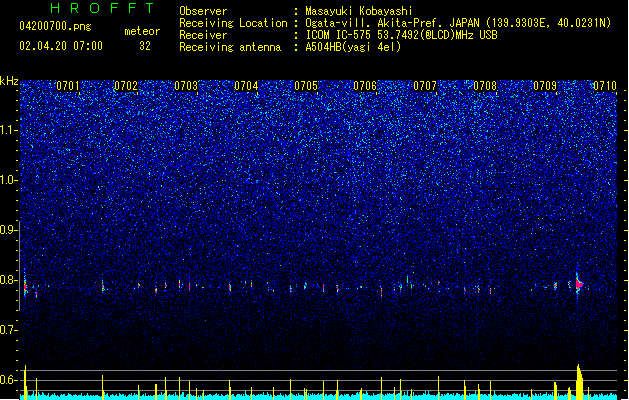Click the 0708 time marker
This screenshot has width=629, height=400.
(x=485, y=86)
